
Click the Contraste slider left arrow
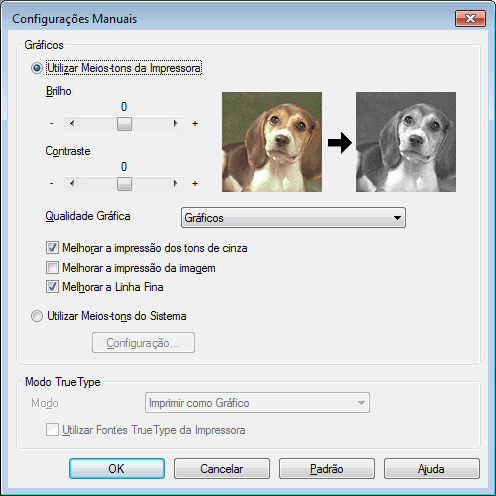coord(72,183)
